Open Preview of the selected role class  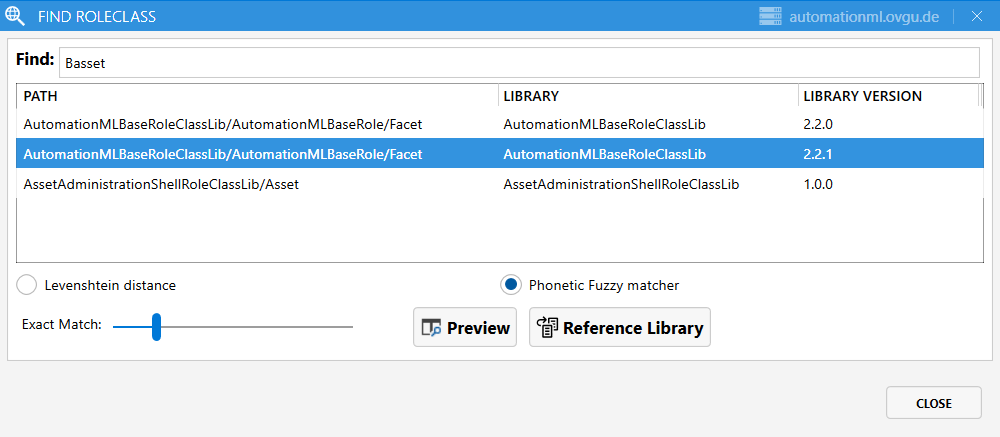click(465, 328)
